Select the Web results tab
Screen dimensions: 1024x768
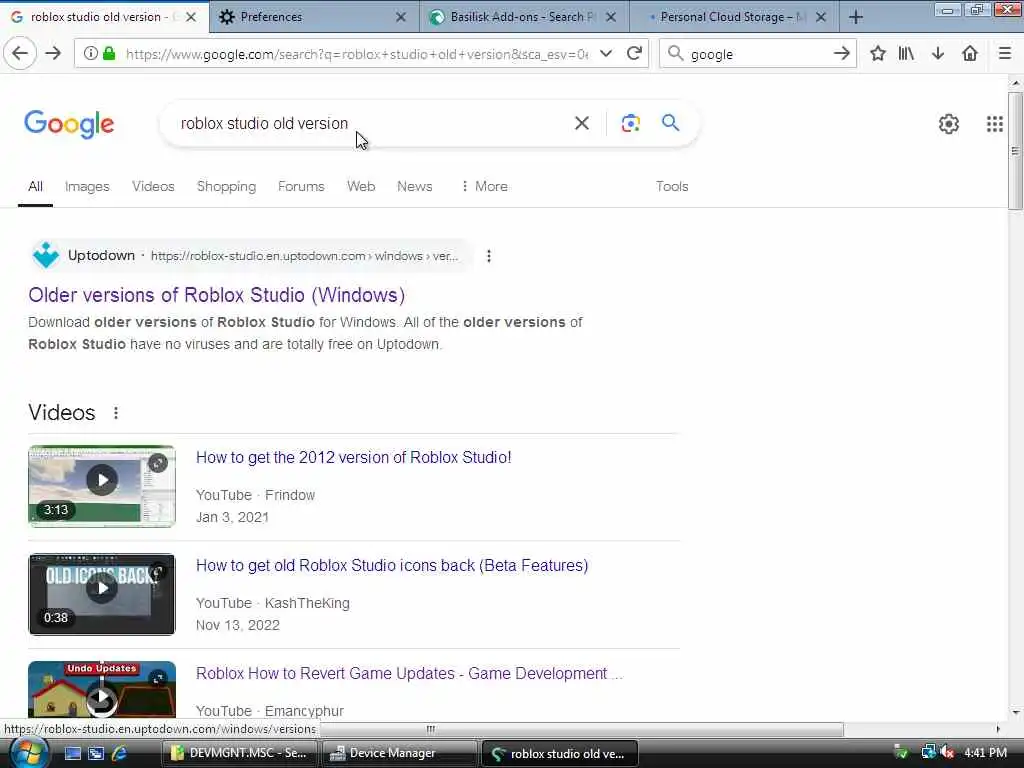361,186
